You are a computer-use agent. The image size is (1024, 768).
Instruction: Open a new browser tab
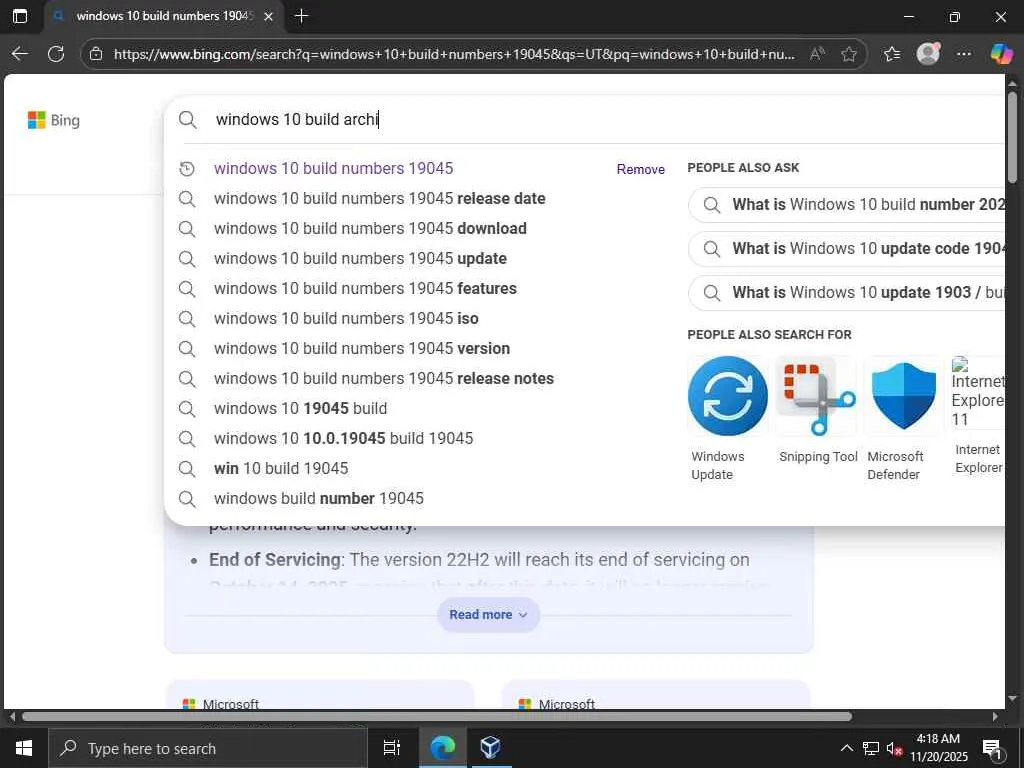pyautogui.click(x=301, y=16)
